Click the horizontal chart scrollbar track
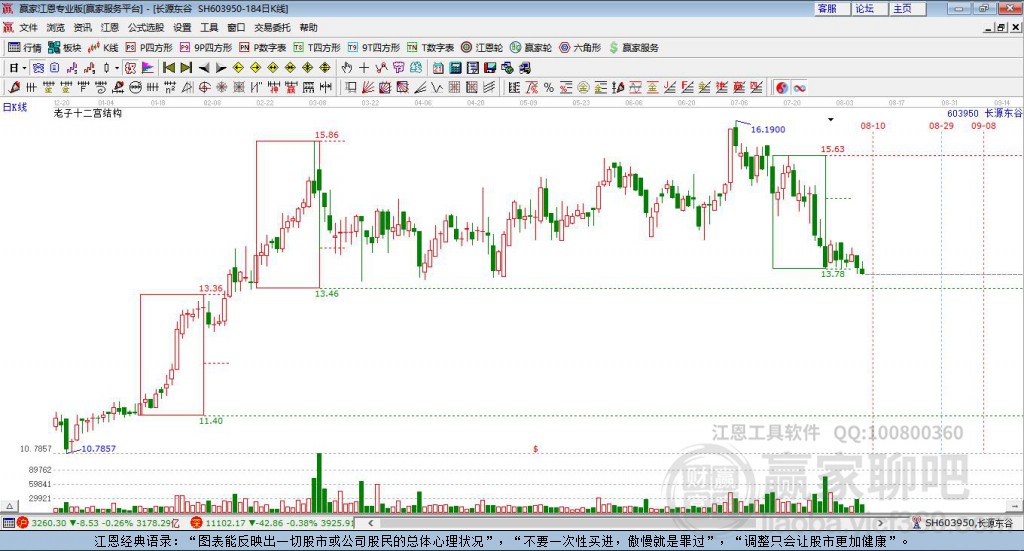The height and width of the screenshot is (551, 1024). pos(626,523)
